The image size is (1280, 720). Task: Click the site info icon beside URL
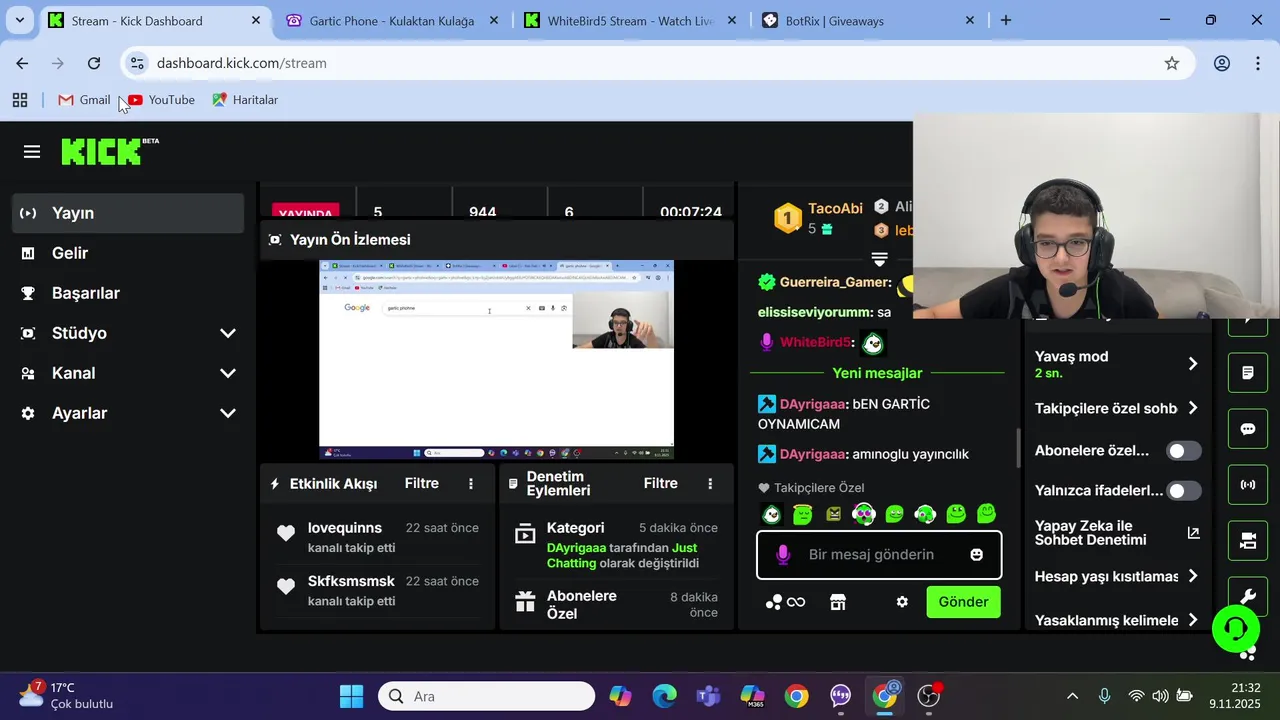138,63
